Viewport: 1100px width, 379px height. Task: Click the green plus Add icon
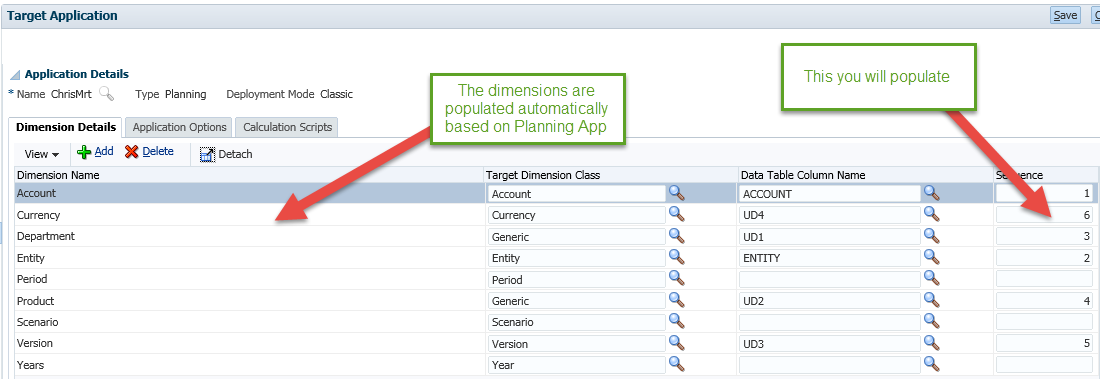point(84,152)
